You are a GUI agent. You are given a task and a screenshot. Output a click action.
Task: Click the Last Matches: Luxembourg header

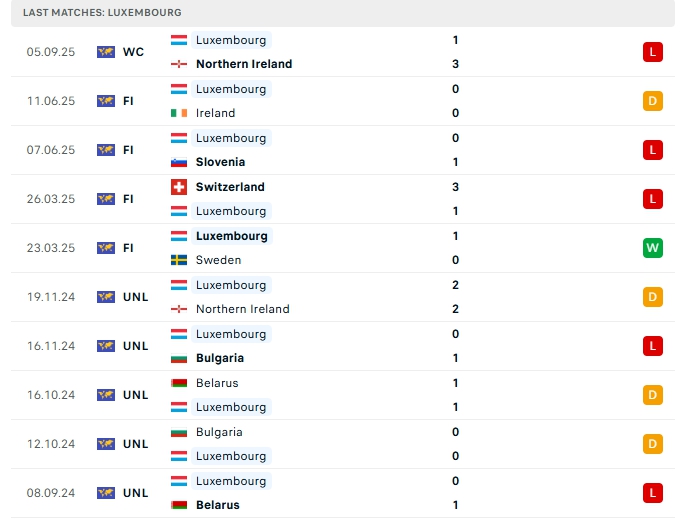point(102,13)
